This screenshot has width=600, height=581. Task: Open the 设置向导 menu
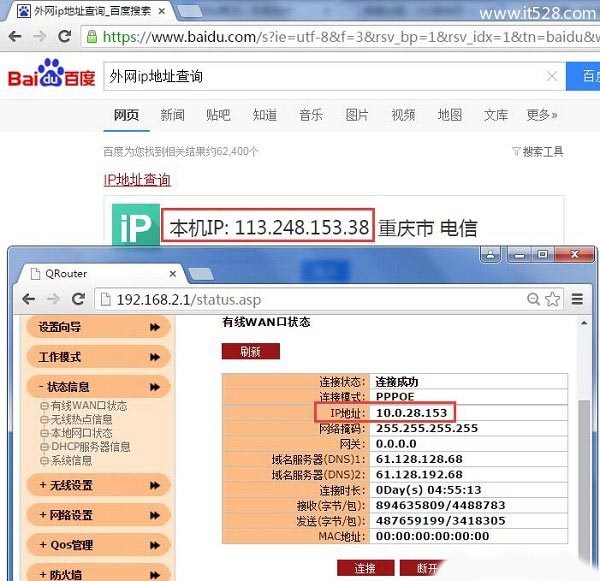[x=99, y=327]
